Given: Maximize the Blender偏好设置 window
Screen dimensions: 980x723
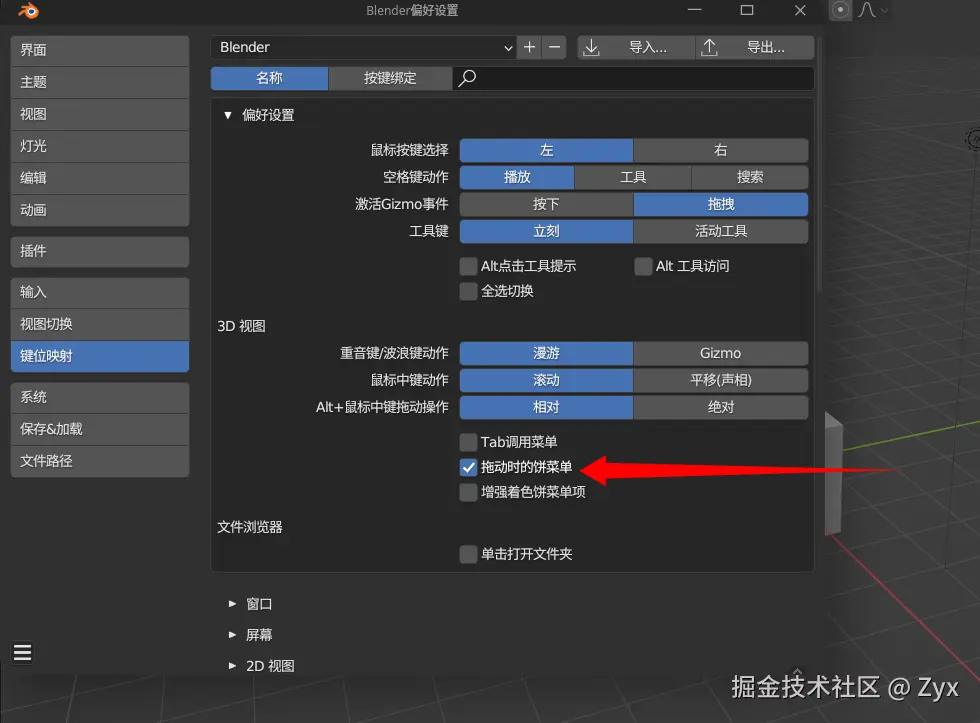Looking at the screenshot, I should (x=747, y=10).
